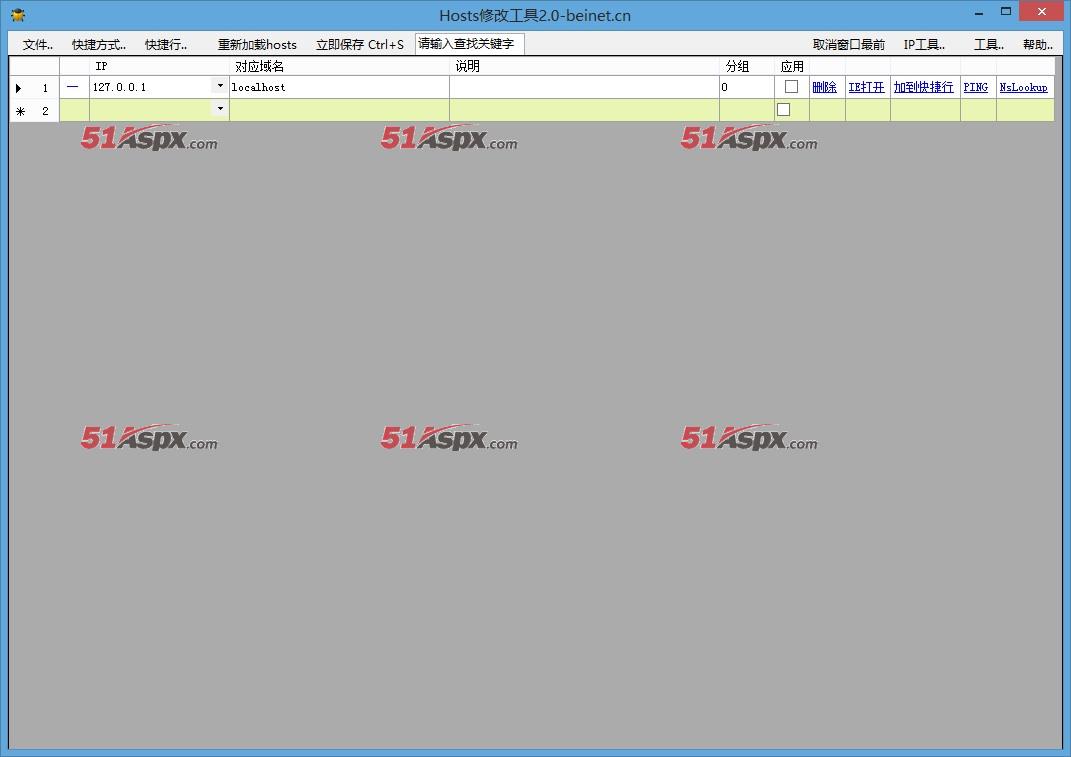Viewport: 1071px width, 757px height.
Task: Open the 快捷行.. menu
Action: click(x=166, y=45)
